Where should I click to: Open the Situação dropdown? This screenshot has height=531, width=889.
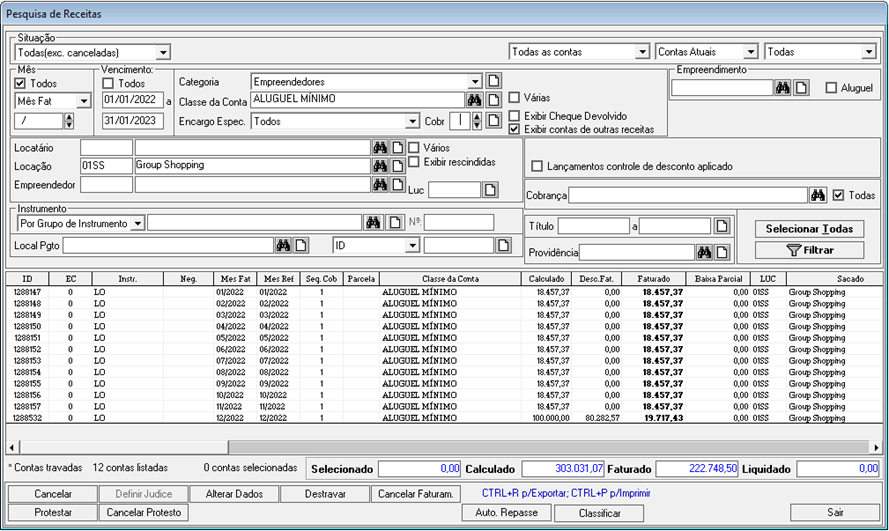[x=163, y=53]
